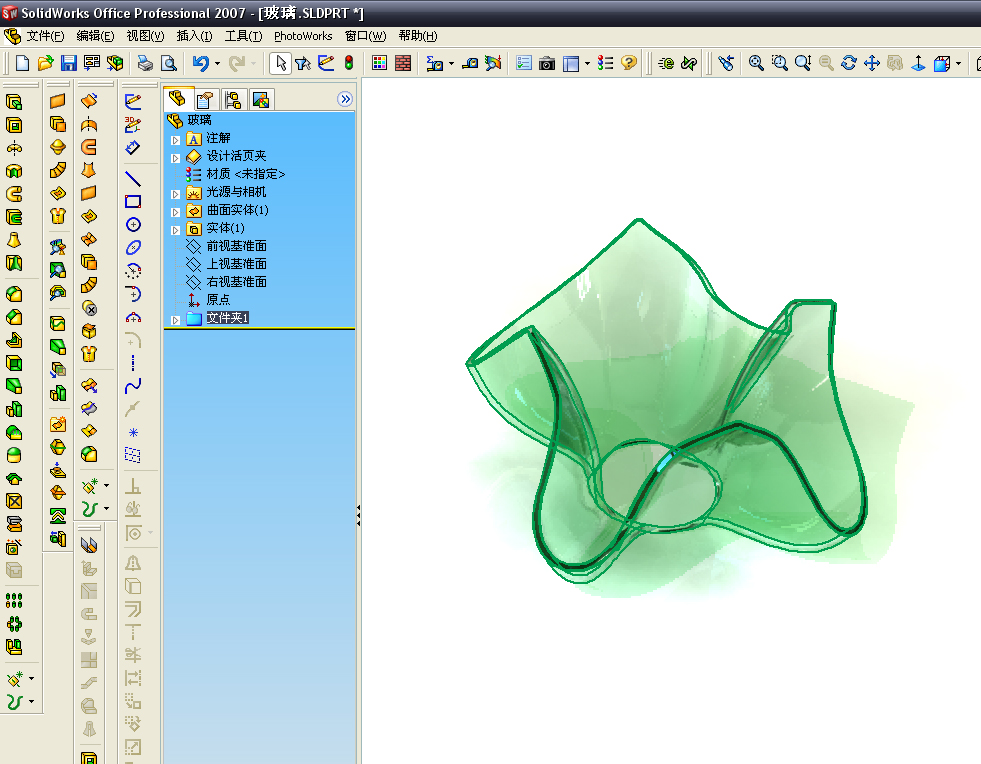The width and height of the screenshot is (981, 764).
Task: Expand the 光源与相机 tree node
Action: tap(176, 194)
